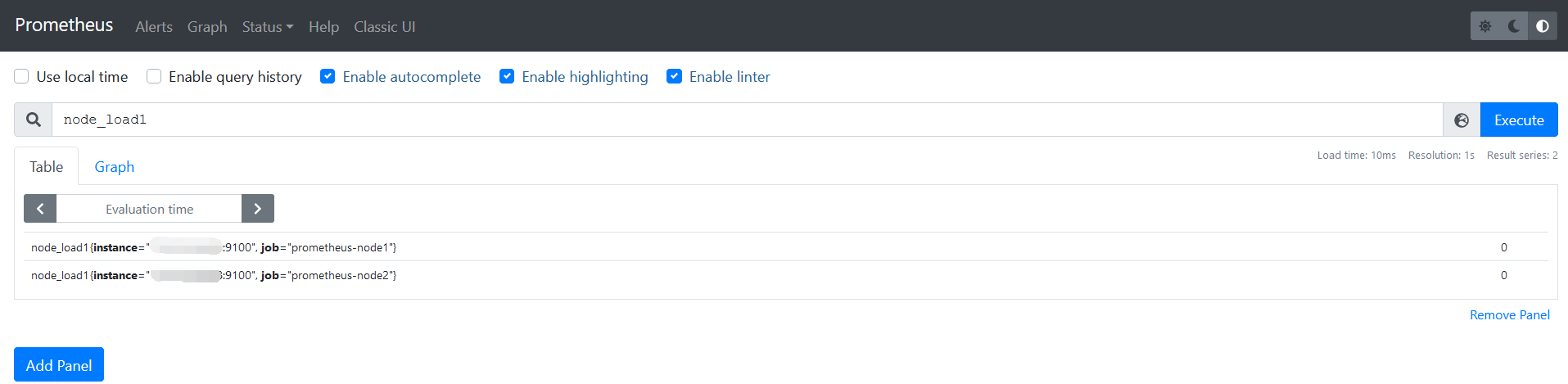Switch to light theme sun icon
The image size is (1568, 384).
(1485, 26)
